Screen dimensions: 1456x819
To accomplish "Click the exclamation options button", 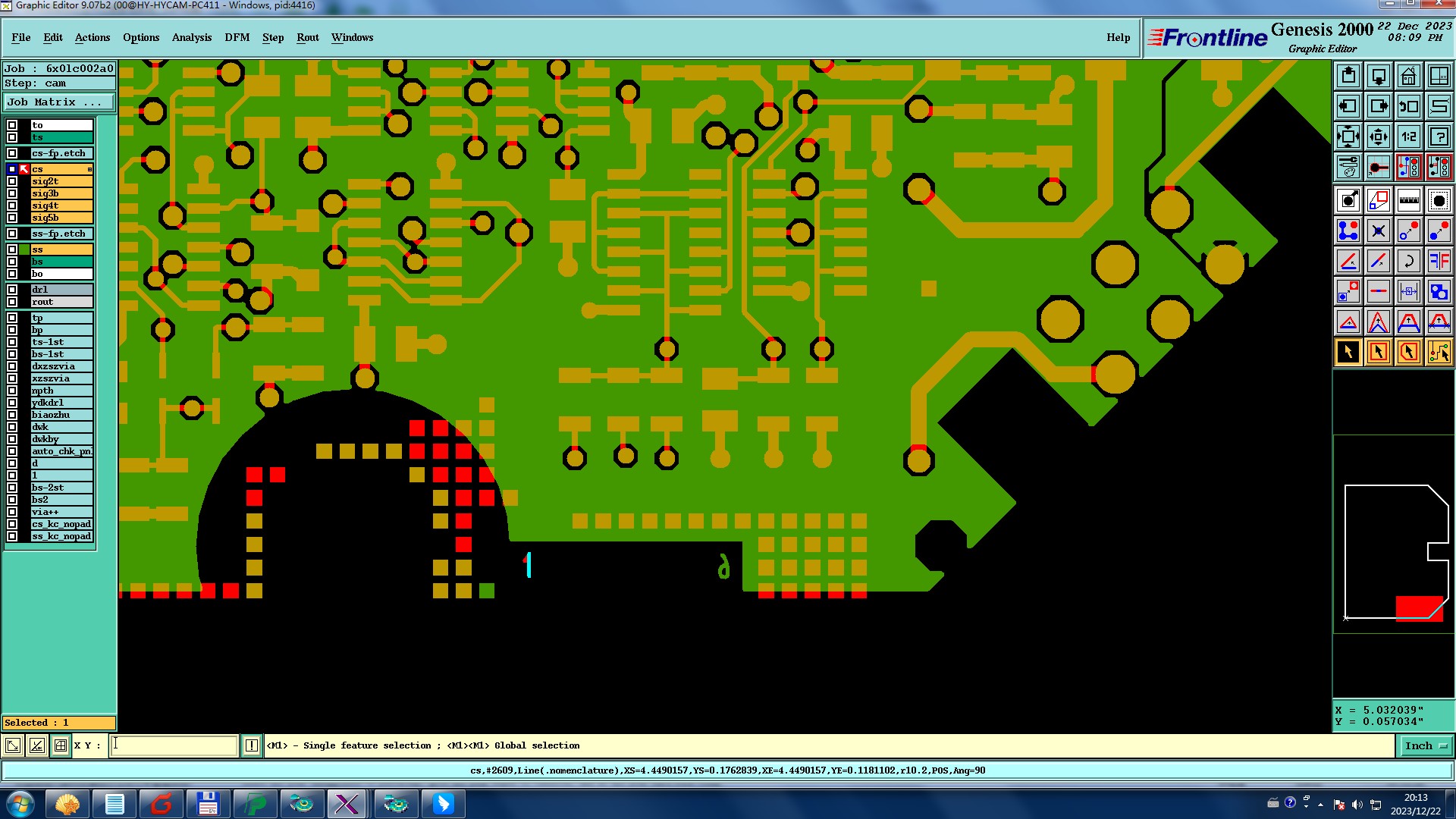I will (252, 746).
